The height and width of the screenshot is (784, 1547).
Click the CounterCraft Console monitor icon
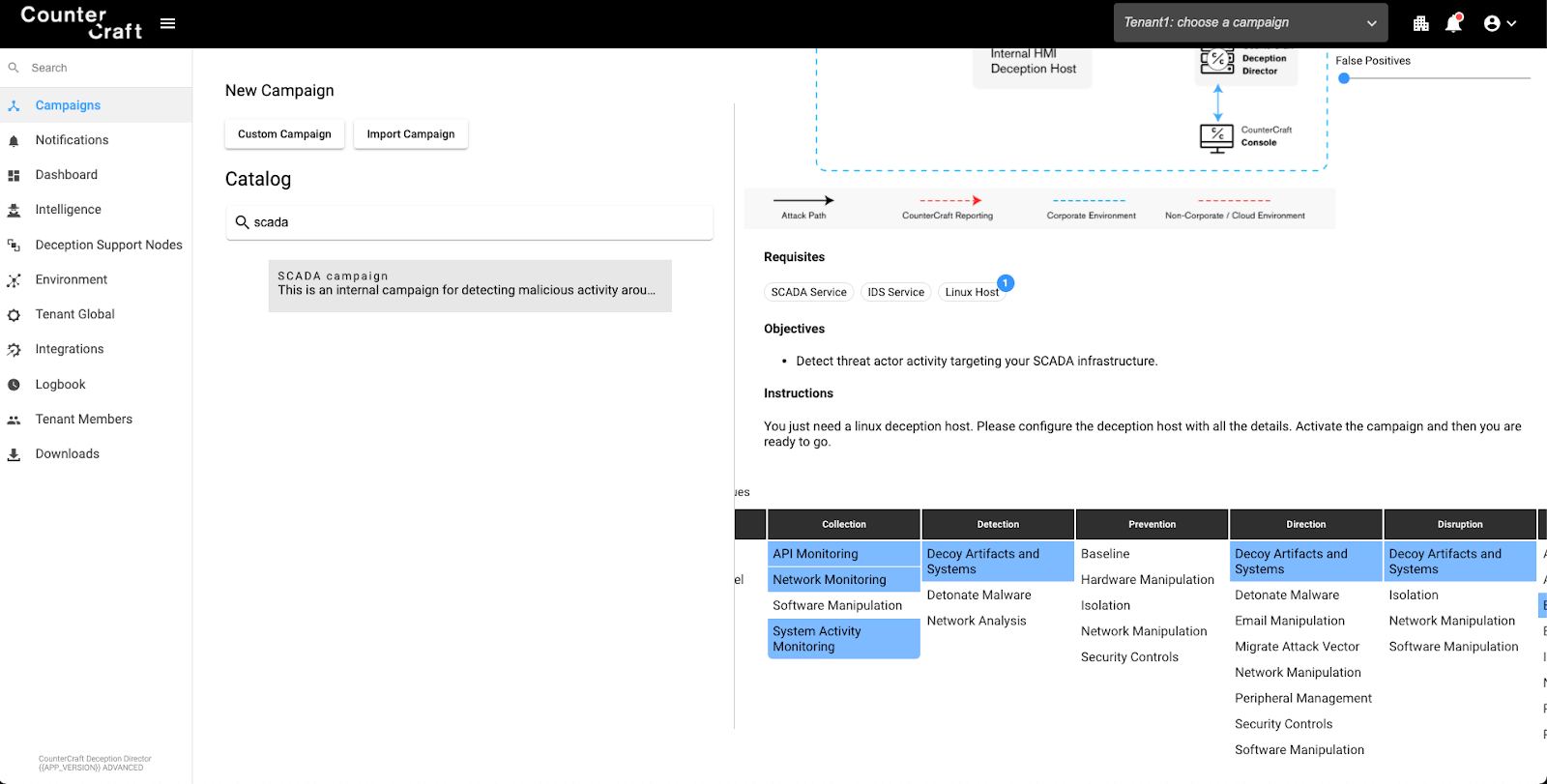[1216, 138]
